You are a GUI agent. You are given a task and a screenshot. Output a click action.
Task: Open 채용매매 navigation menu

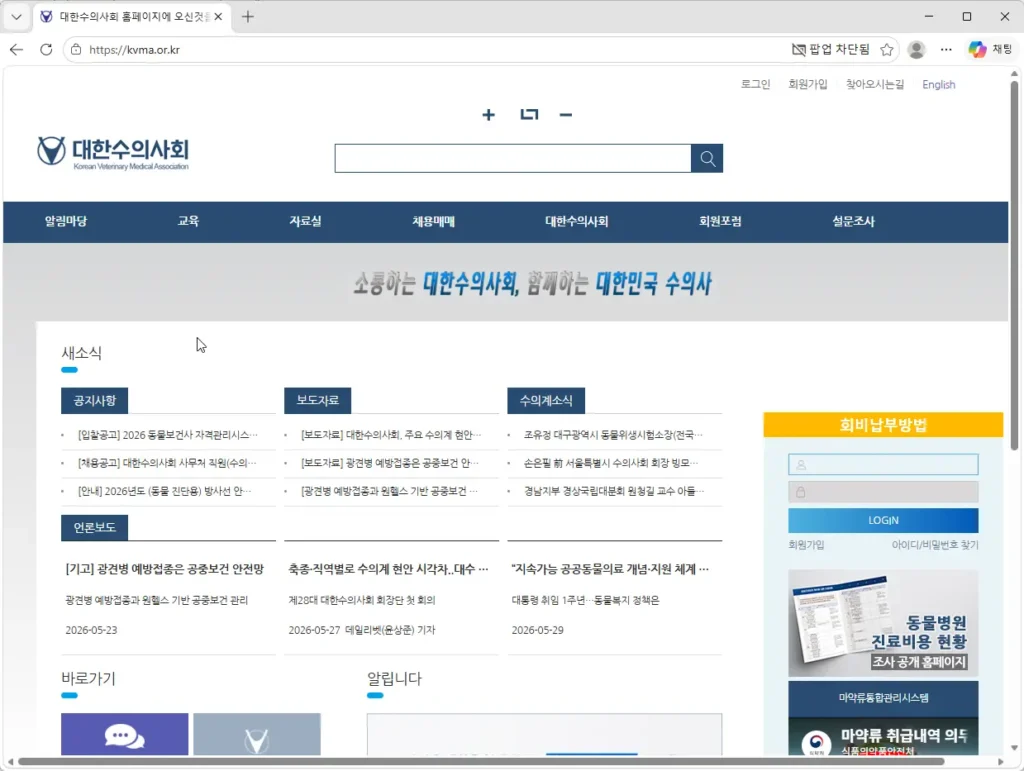click(433, 221)
